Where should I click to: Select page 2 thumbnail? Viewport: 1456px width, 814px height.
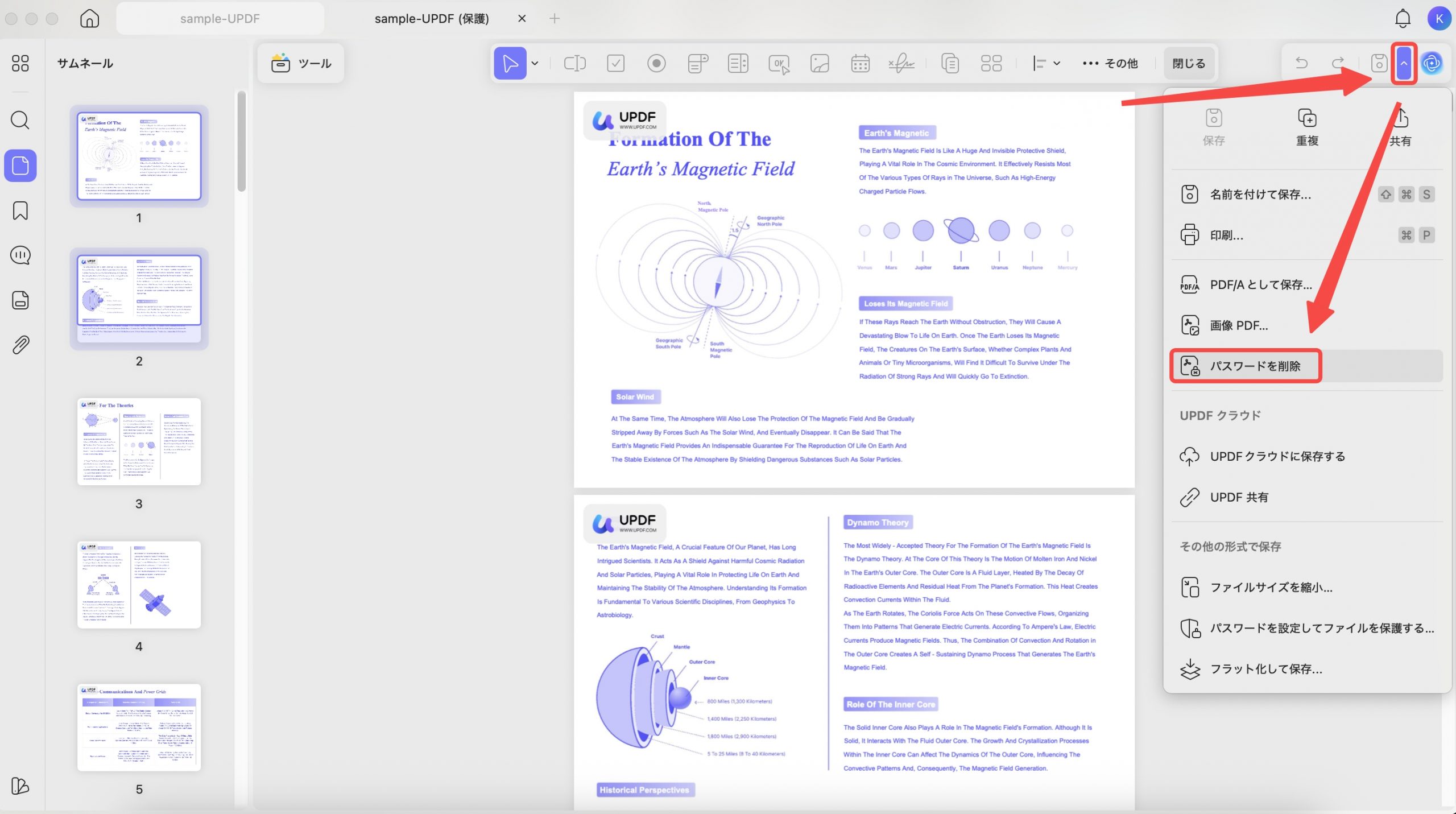click(x=139, y=299)
